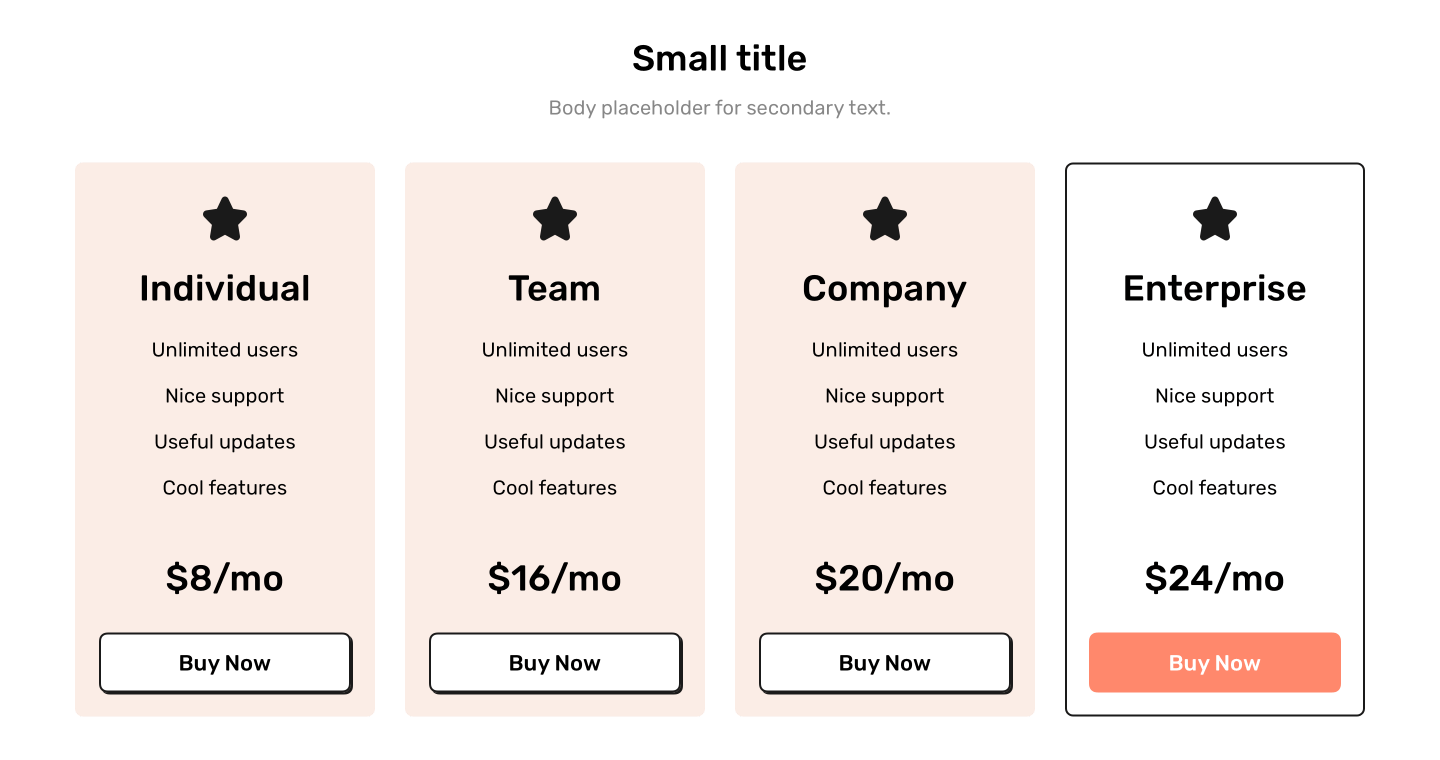1440x760 pixels.
Task: Click Cool features in Enterprise card
Action: click(1215, 488)
